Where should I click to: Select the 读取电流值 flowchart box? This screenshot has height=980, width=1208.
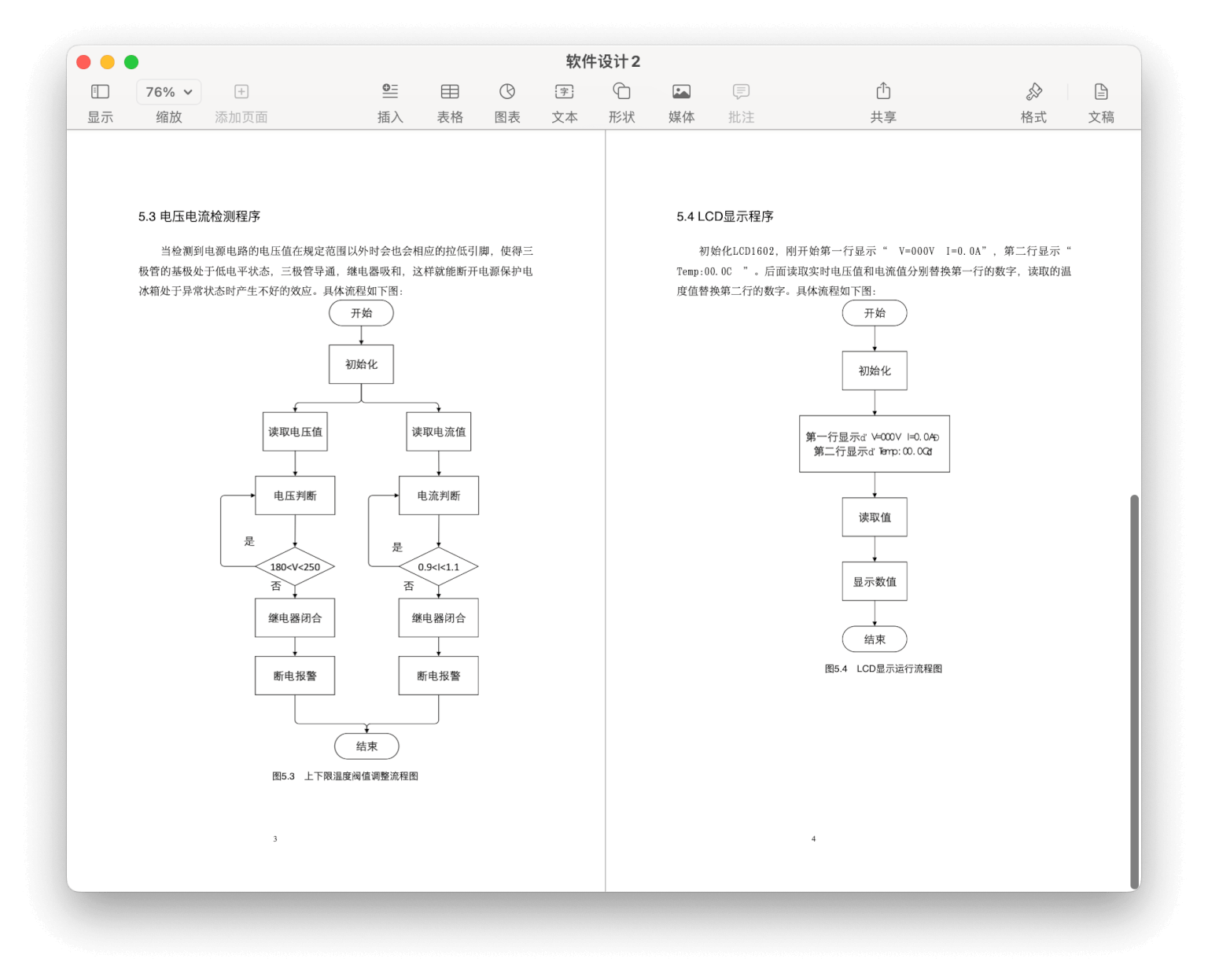pos(439,432)
